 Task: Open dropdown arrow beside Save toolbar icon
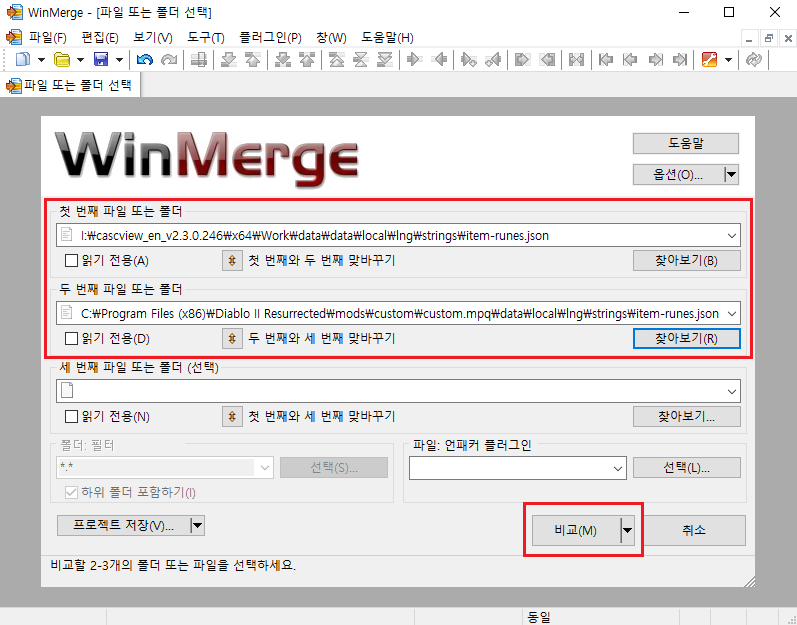click(119, 60)
